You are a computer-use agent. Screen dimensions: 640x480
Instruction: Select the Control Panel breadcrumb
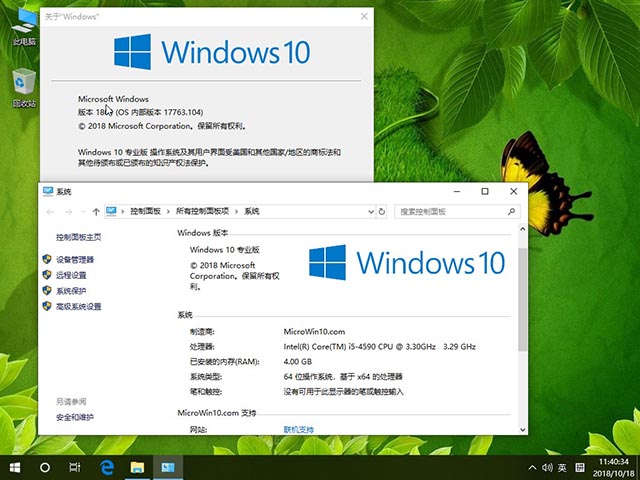[x=145, y=211]
